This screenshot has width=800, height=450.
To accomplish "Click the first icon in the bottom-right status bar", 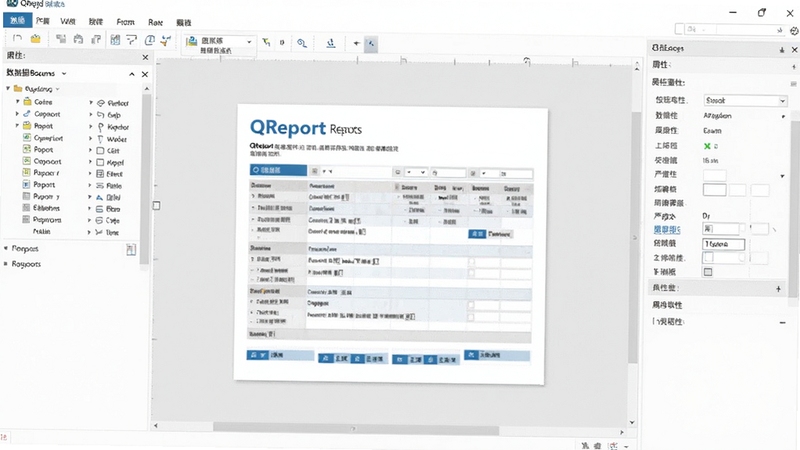I will 585,445.
